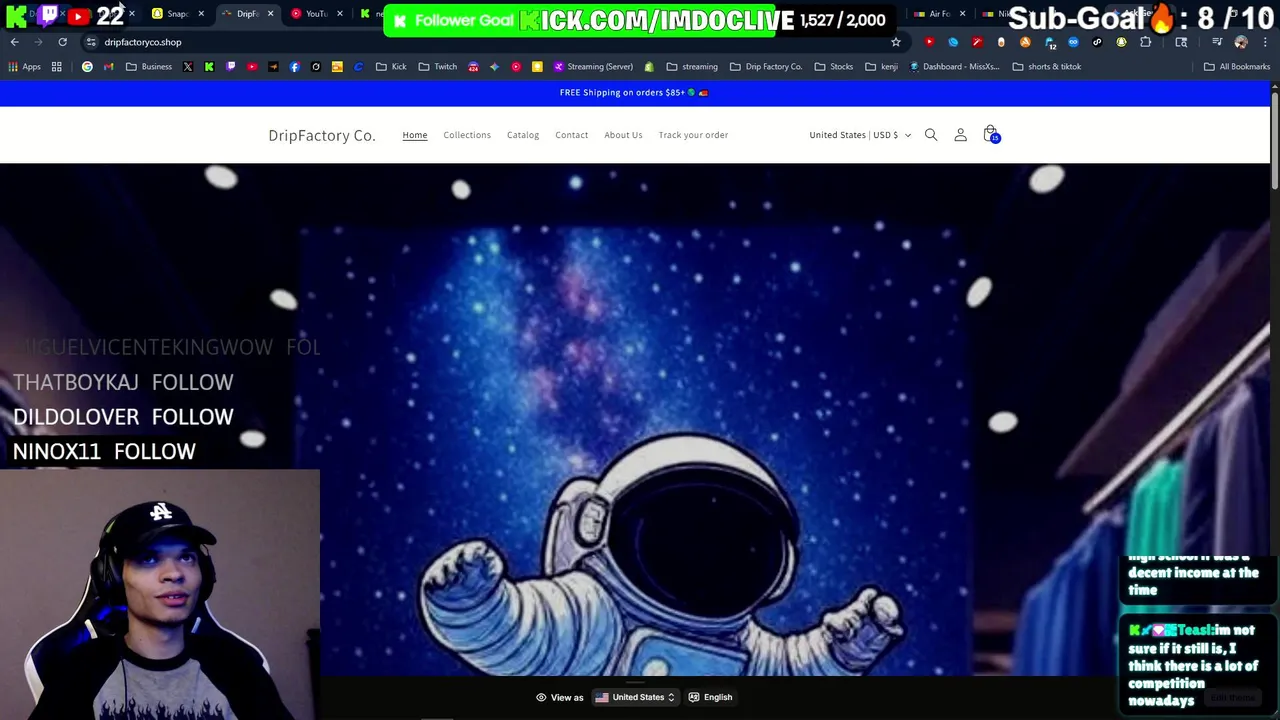Open the Chrome three-dot menu
Image resolution: width=1280 pixels, height=720 pixels.
click(x=1265, y=42)
